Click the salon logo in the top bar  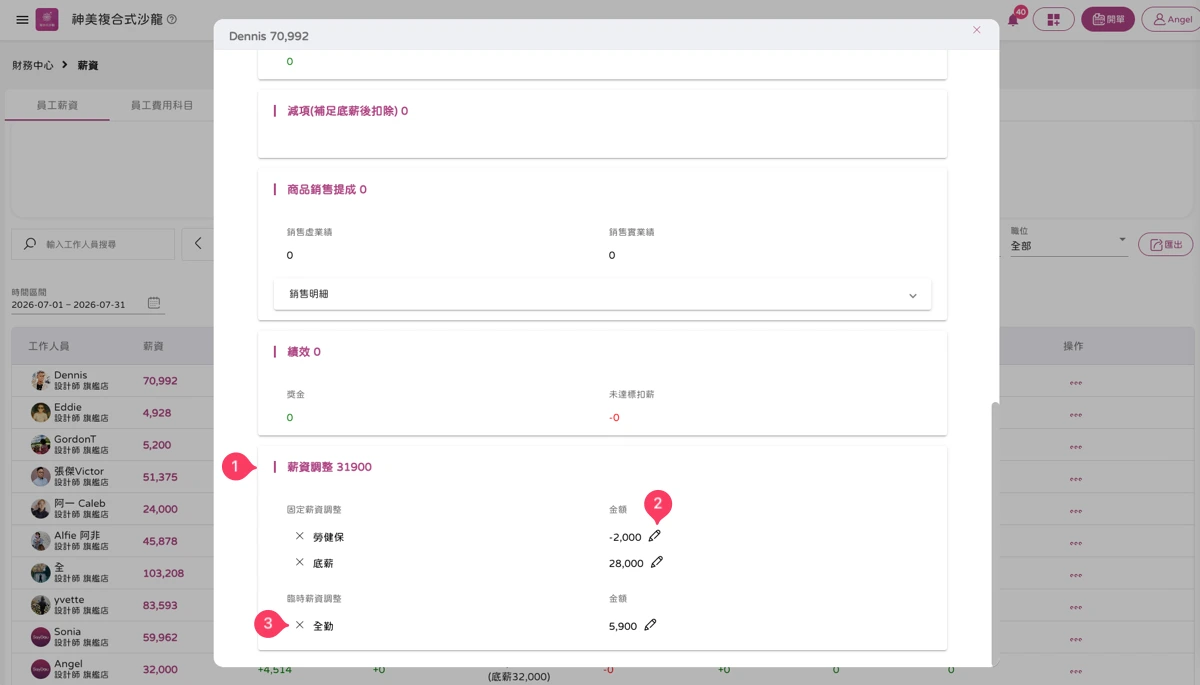pyautogui.click(x=47, y=19)
